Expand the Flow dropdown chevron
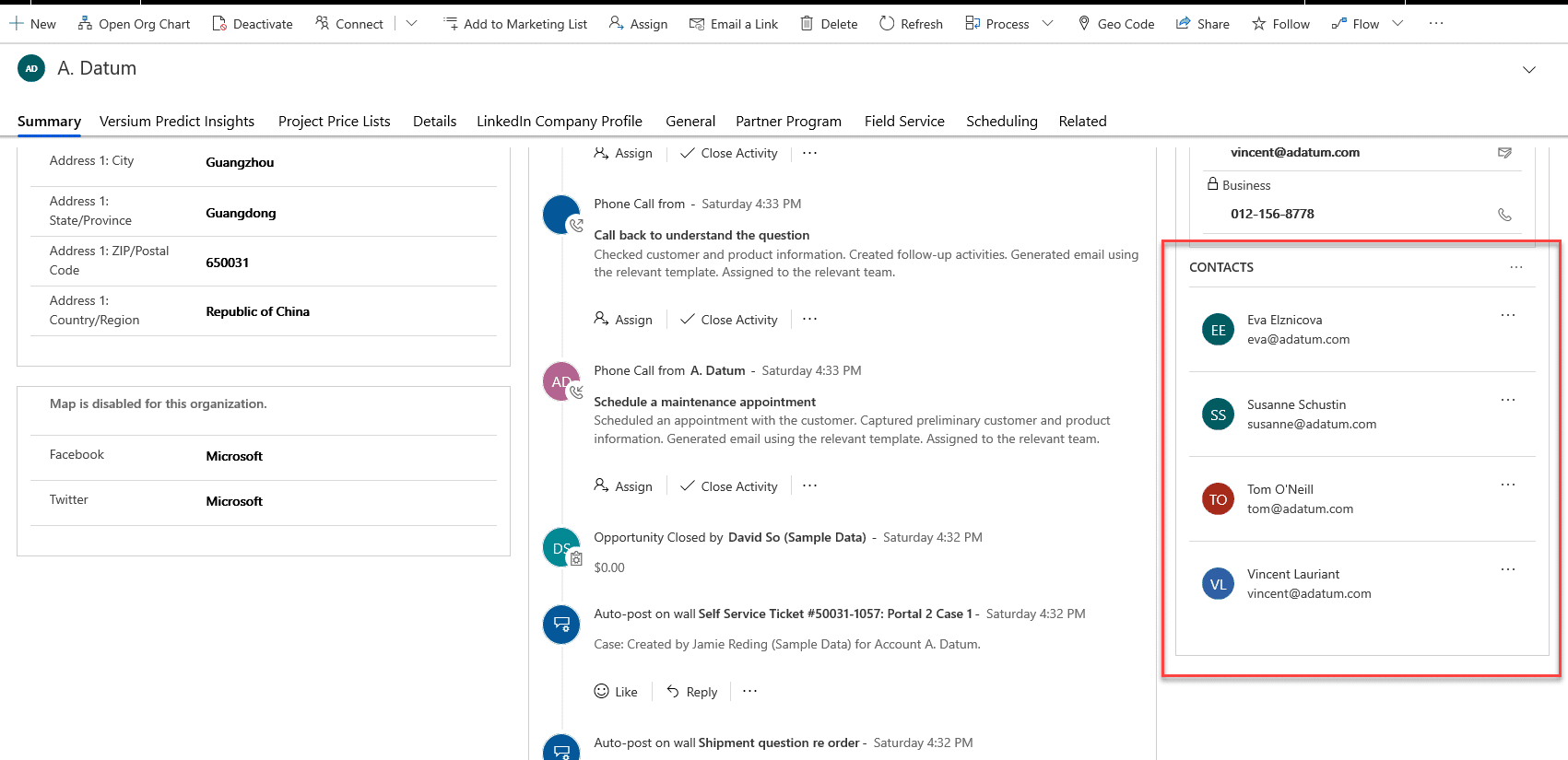Image resolution: width=1568 pixels, height=760 pixels. 1397,24
